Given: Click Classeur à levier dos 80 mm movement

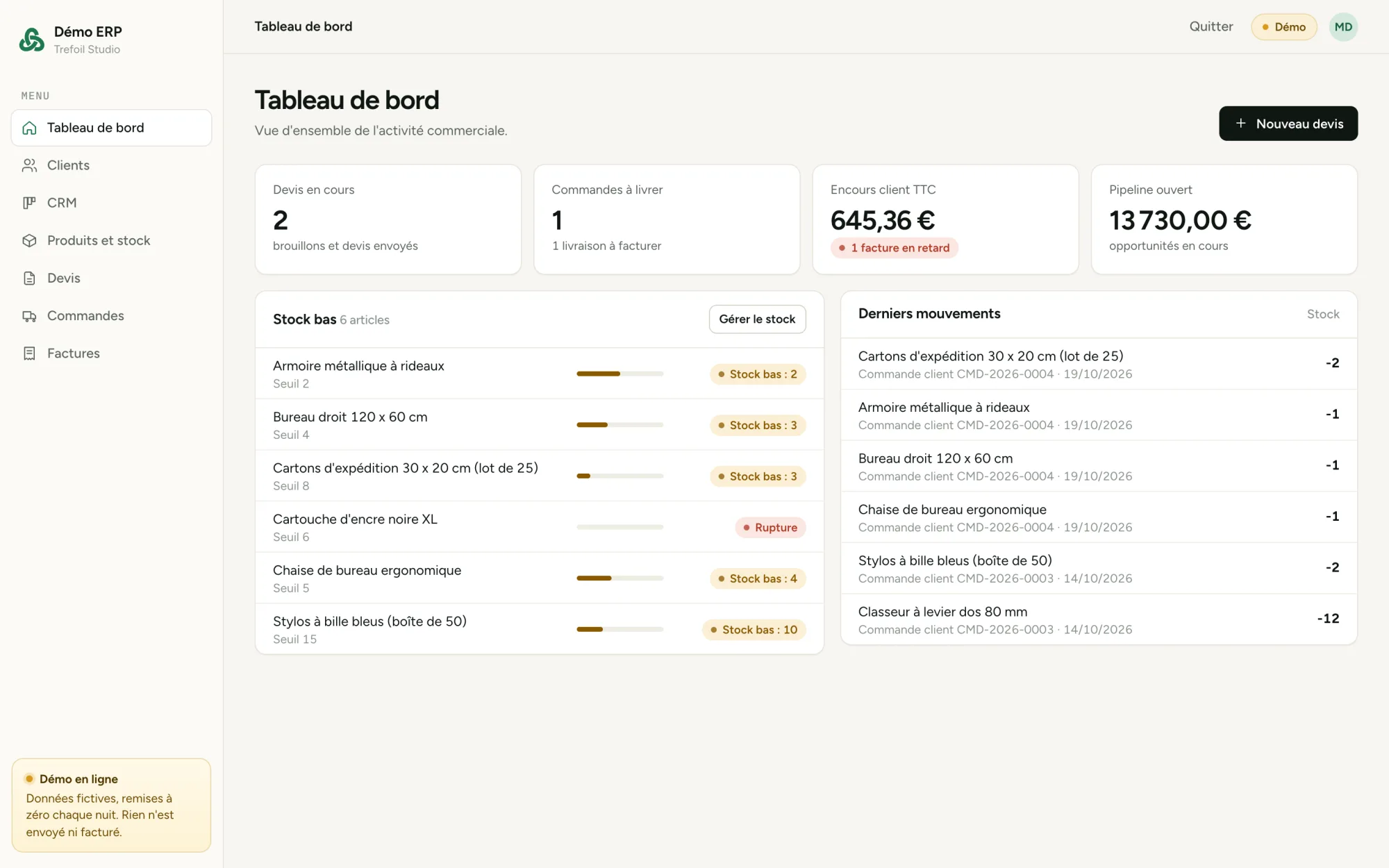Looking at the screenshot, I should click(x=1099, y=619).
